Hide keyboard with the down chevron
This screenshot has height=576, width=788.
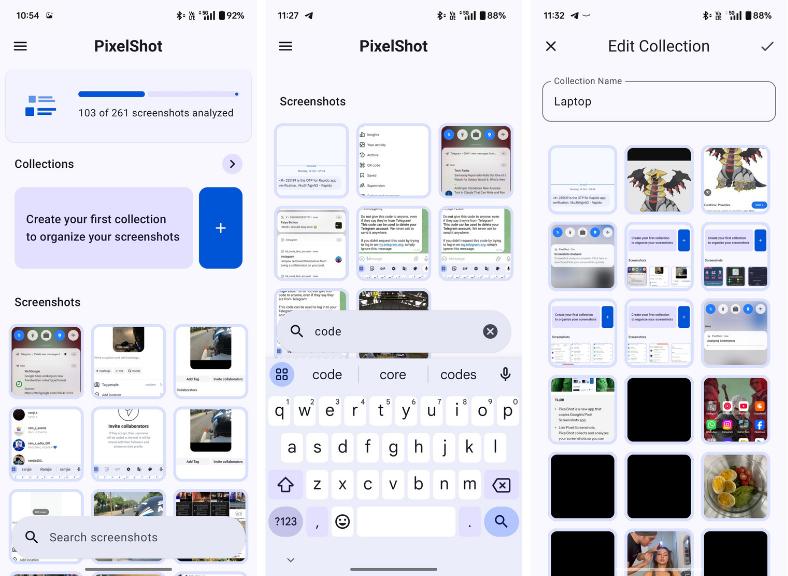pyautogui.click(x=290, y=559)
